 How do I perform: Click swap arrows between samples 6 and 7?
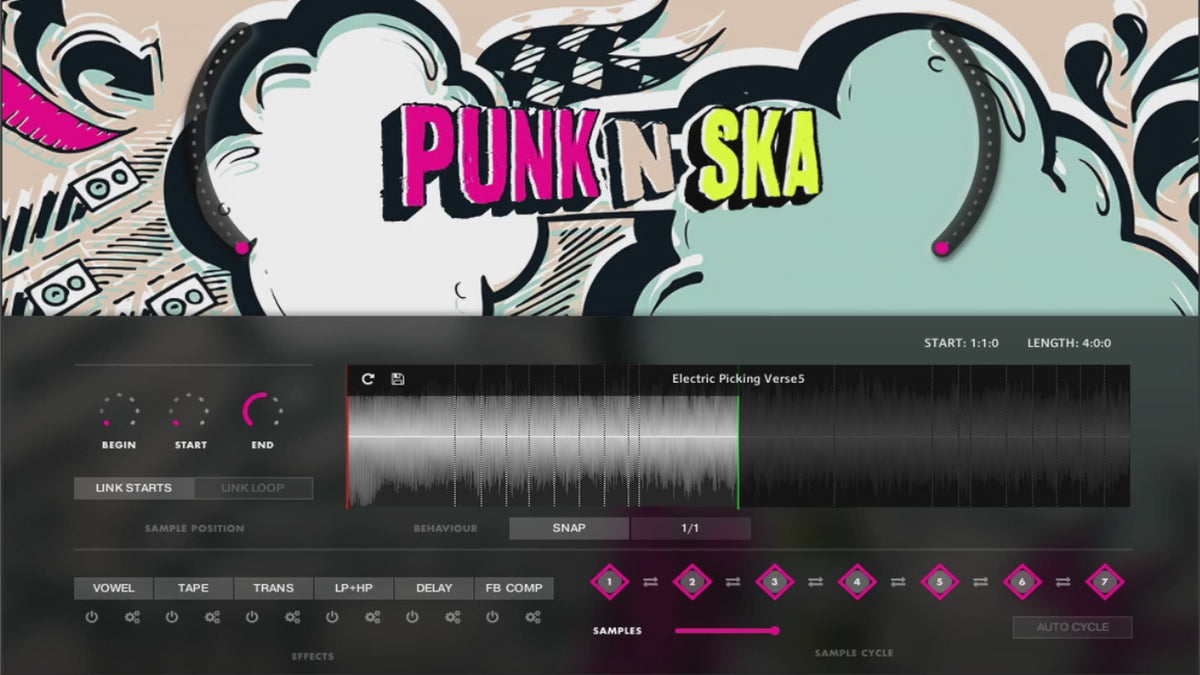click(x=1063, y=581)
